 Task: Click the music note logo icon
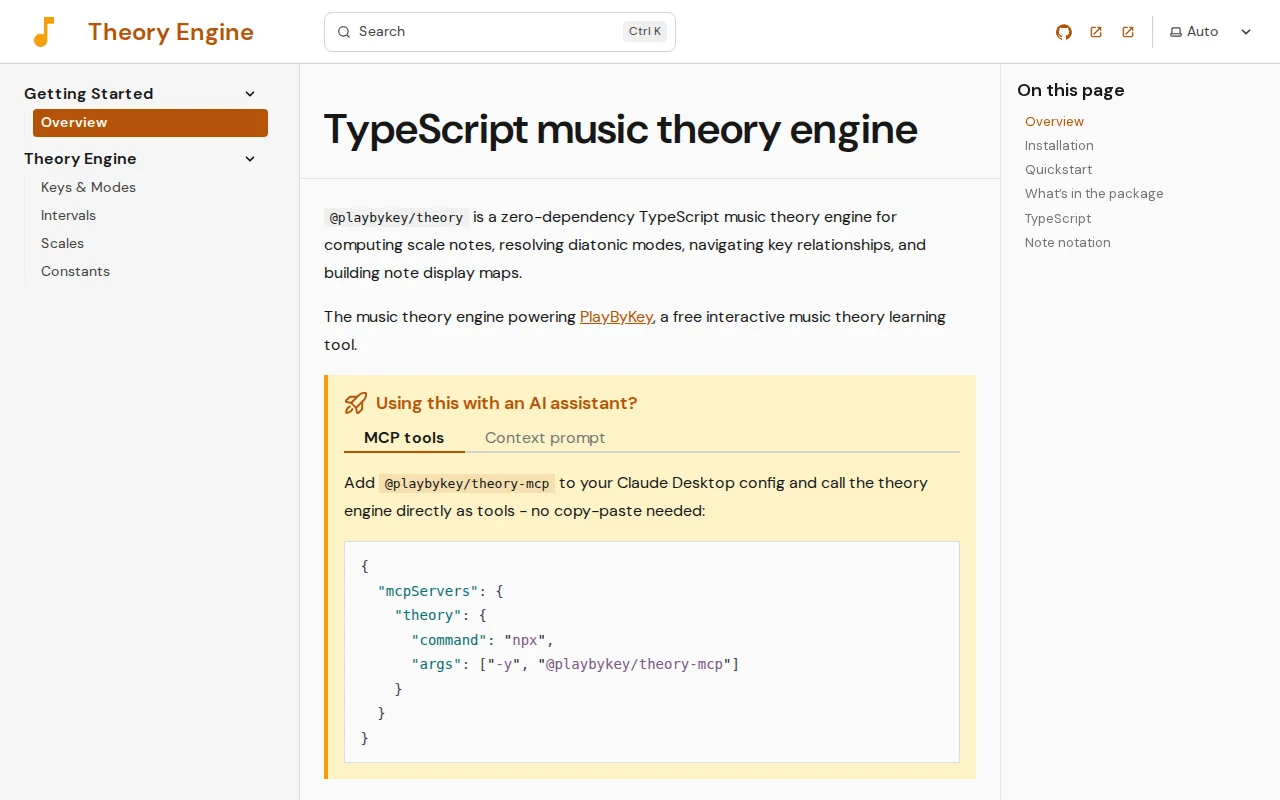(44, 32)
